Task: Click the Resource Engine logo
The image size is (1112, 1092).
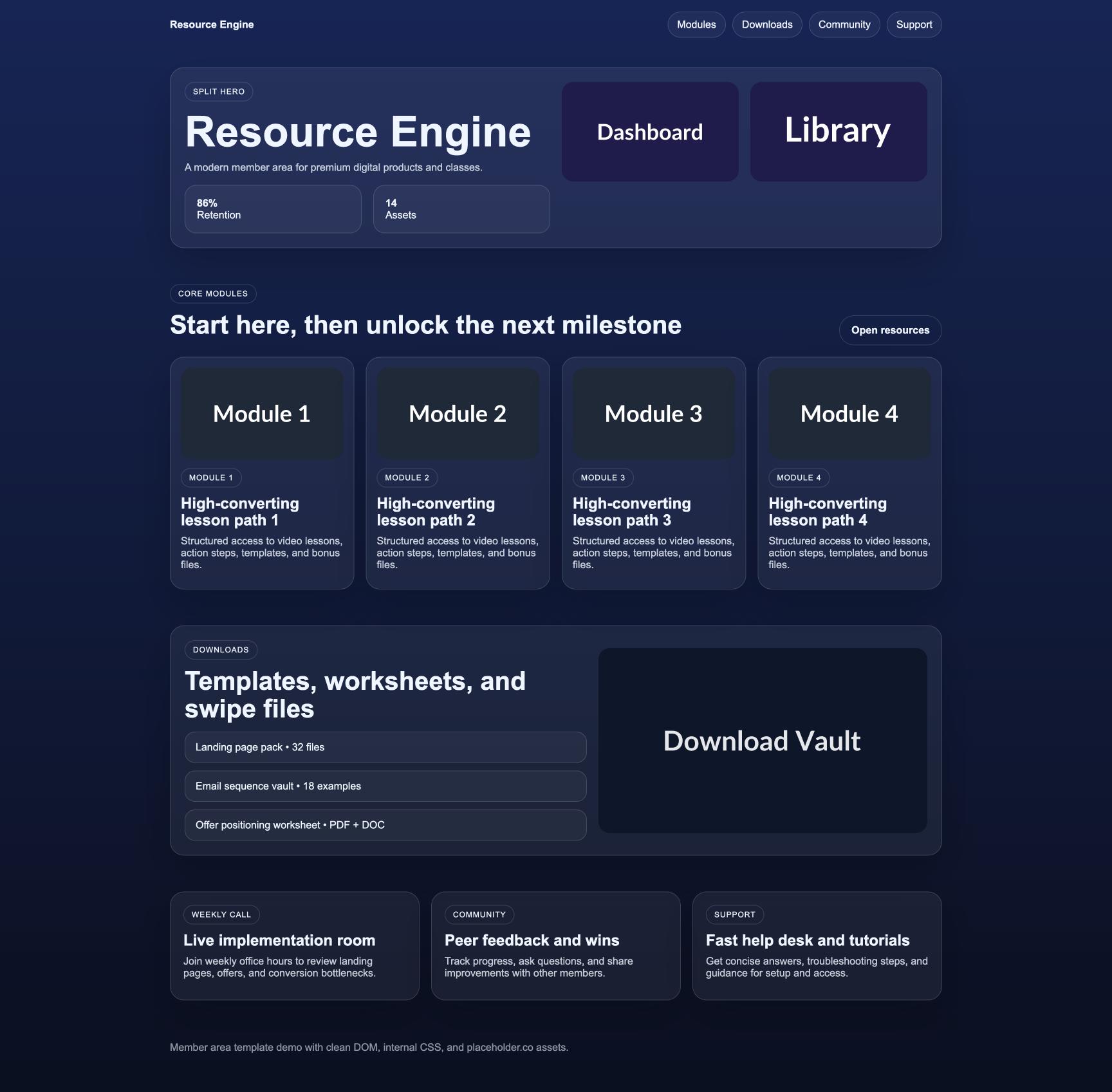Action: tap(211, 24)
